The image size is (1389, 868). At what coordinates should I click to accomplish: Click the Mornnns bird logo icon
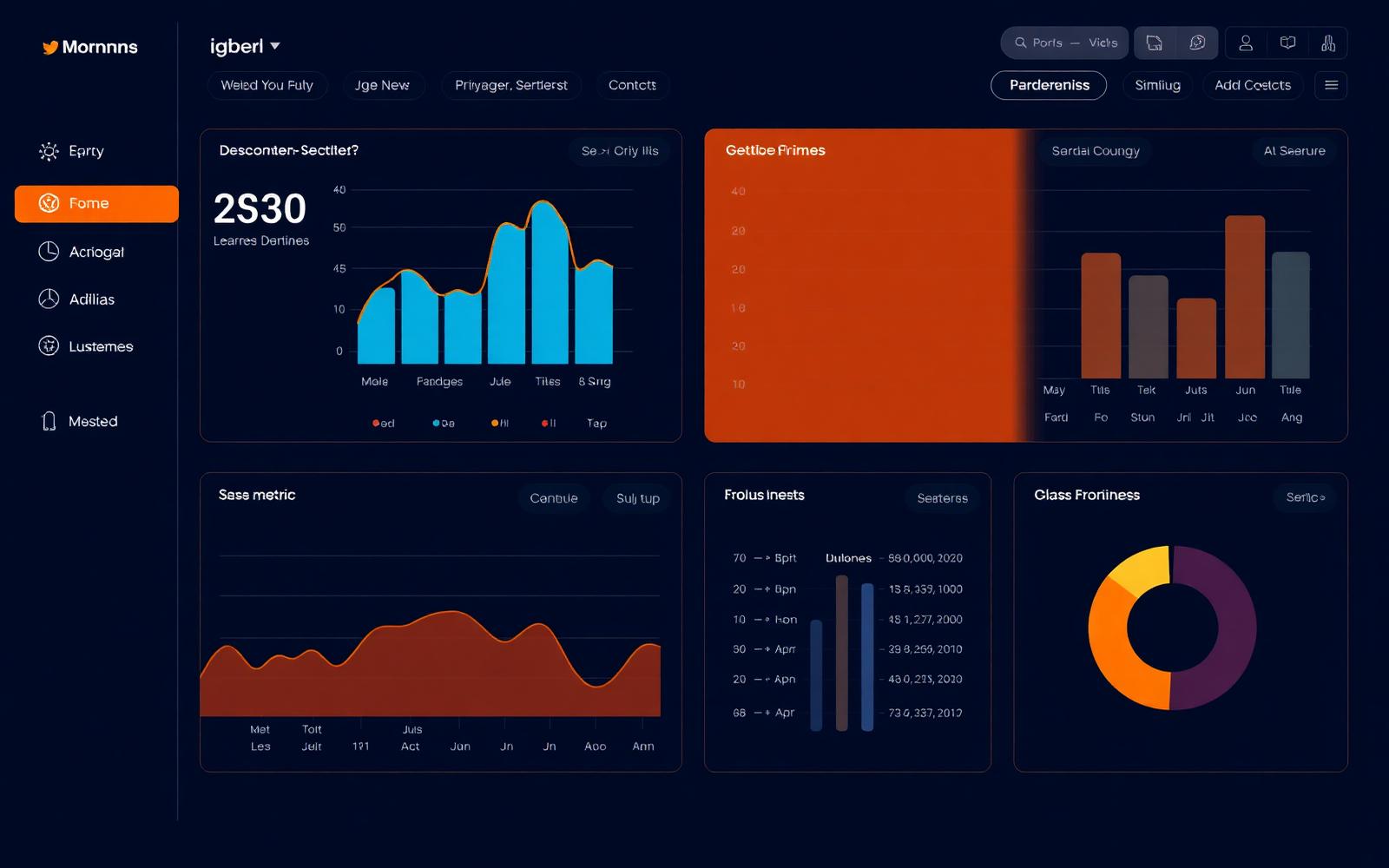50,48
